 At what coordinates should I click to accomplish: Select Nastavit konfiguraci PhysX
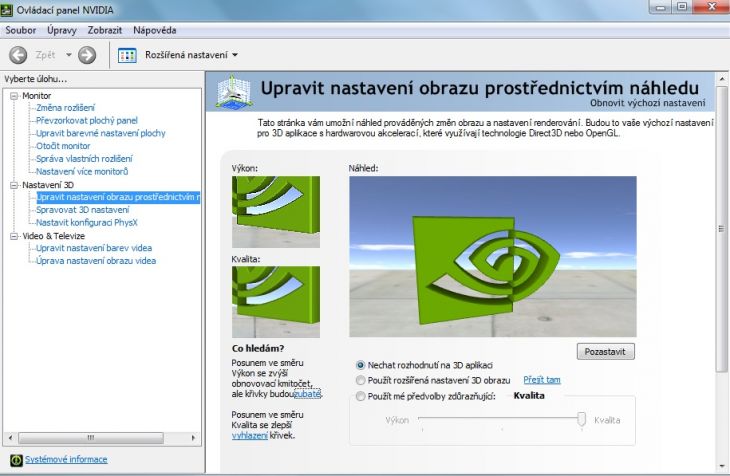(x=87, y=223)
